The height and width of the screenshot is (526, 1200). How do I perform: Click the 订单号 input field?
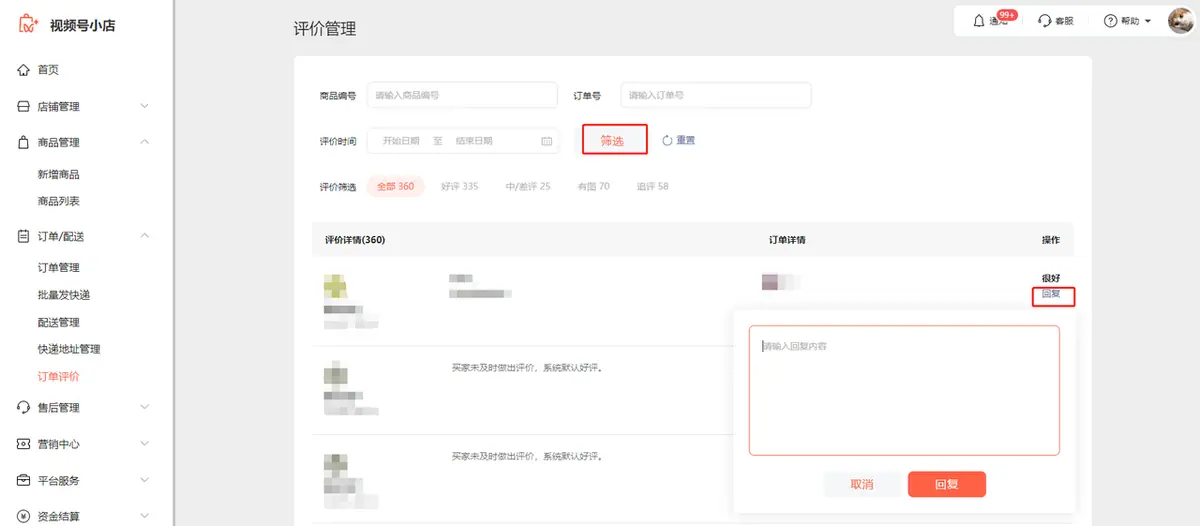tap(716, 95)
